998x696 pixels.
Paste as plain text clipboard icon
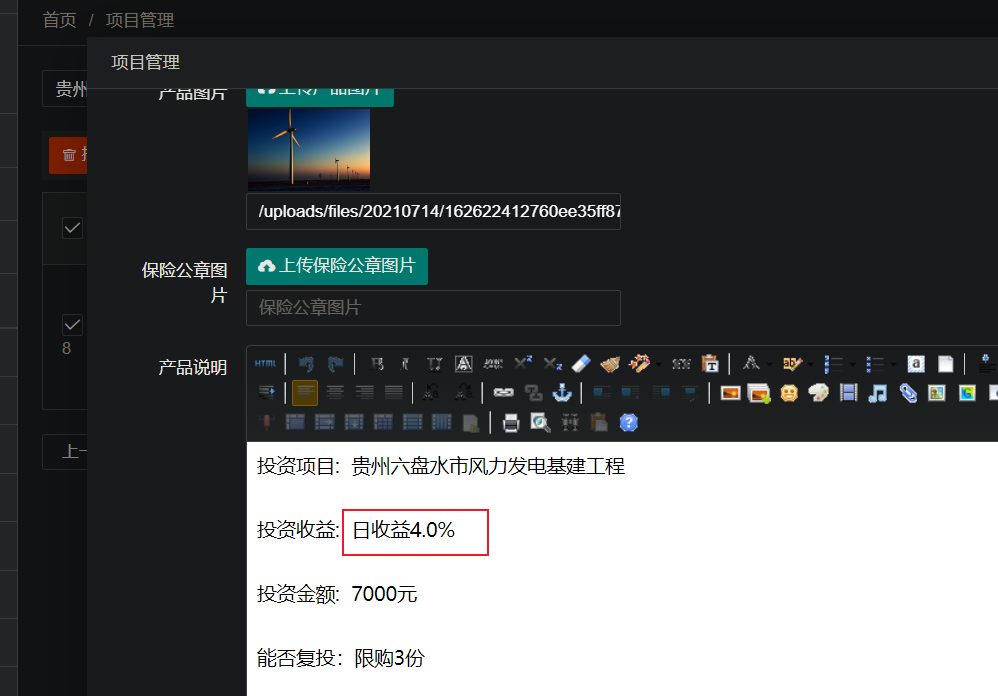(x=710, y=364)
